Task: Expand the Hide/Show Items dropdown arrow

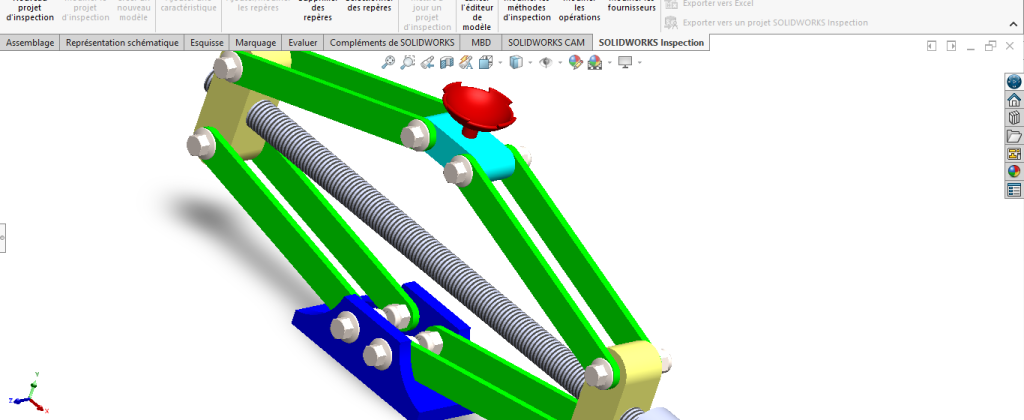Action: point(560,63)
